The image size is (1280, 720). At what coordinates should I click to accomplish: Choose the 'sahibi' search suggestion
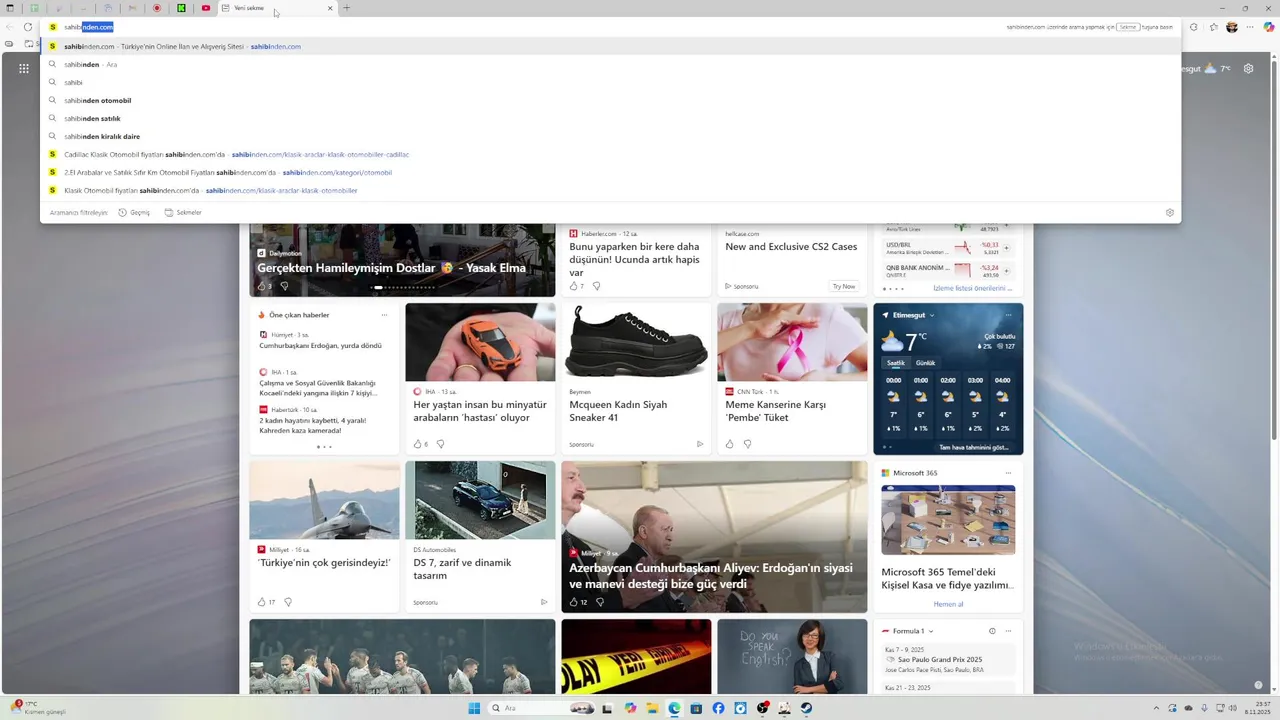click(x=610, y=82)
